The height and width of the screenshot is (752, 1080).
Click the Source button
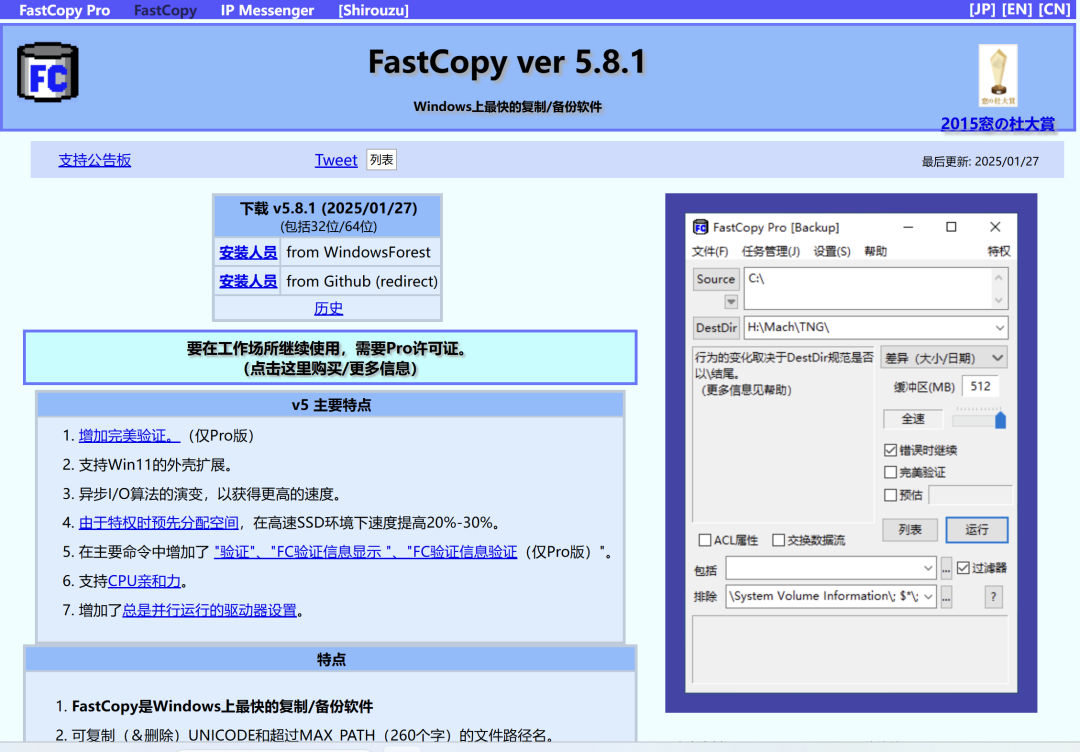716,279
